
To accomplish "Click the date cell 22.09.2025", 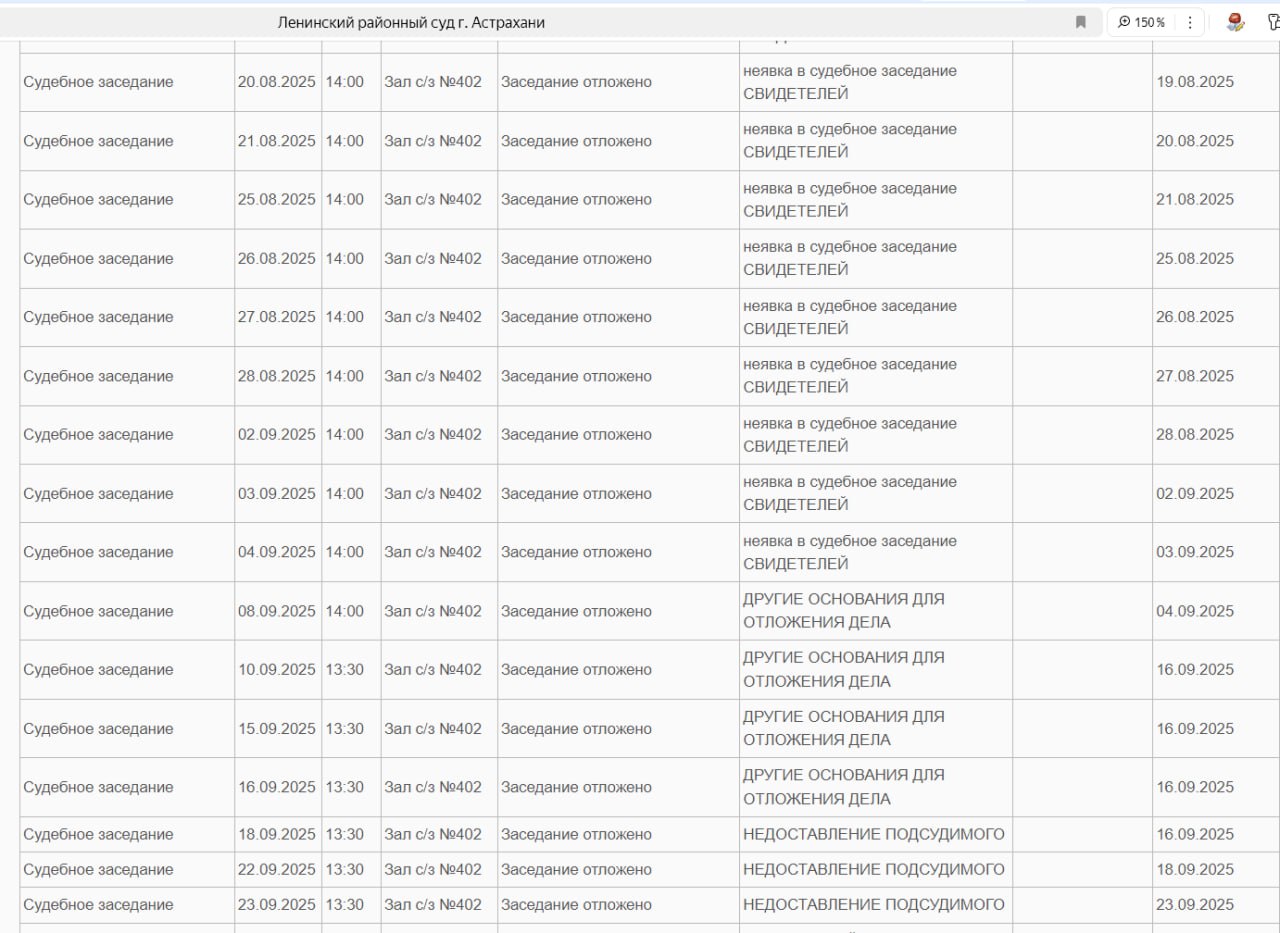I will tap(276, 870).
